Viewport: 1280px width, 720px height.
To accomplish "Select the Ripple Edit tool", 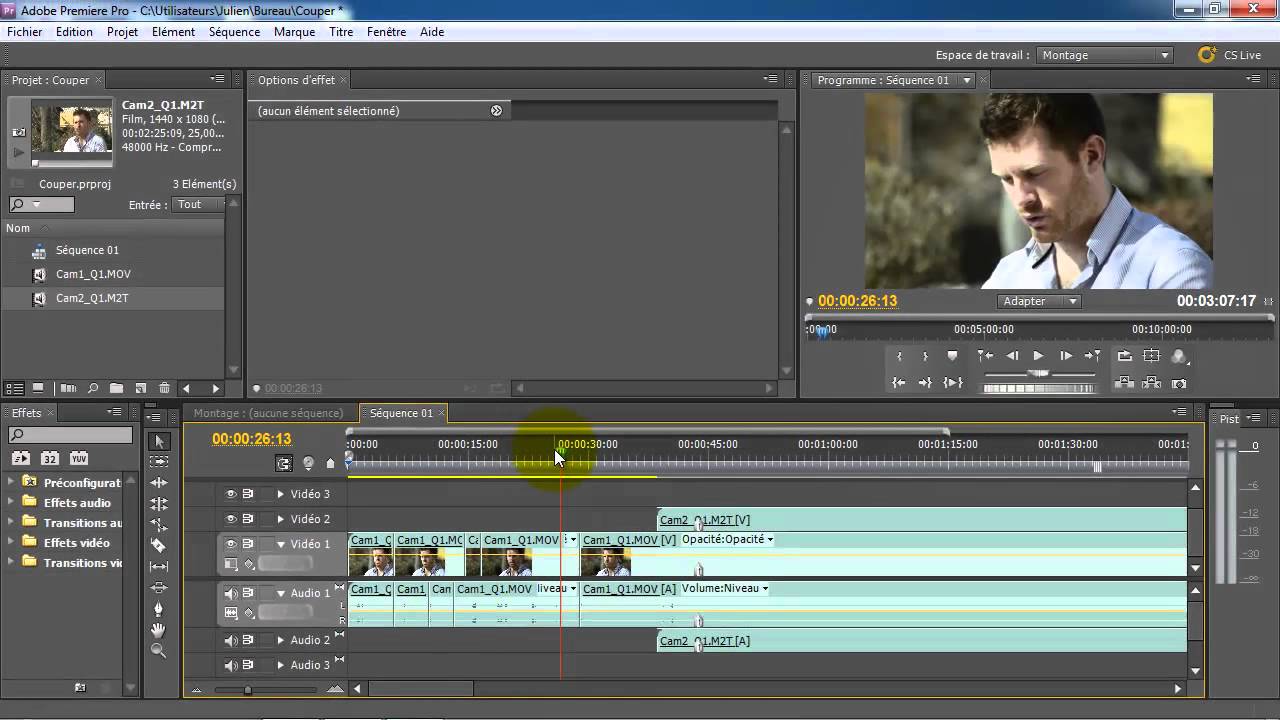I will tap(158, 482).
